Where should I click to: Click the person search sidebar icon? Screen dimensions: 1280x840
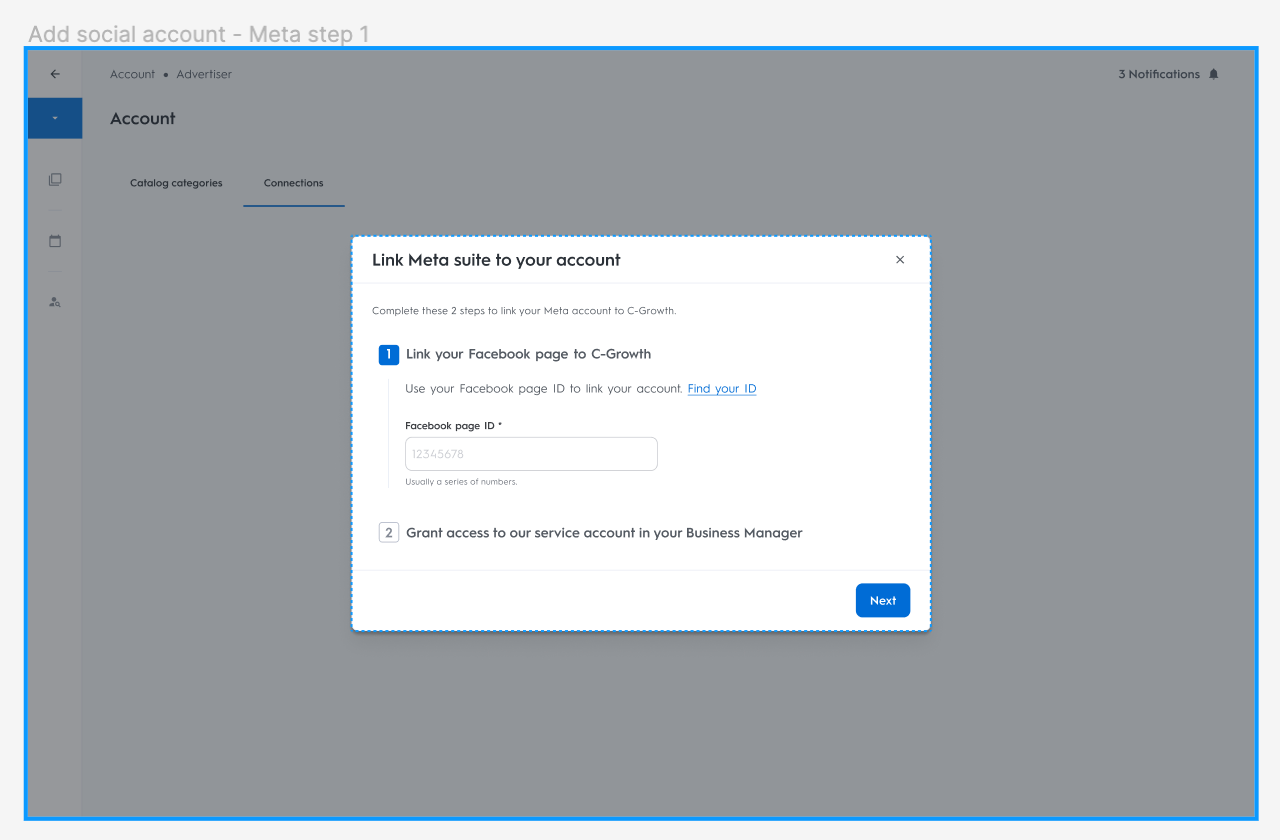click(x=55, y=302)
